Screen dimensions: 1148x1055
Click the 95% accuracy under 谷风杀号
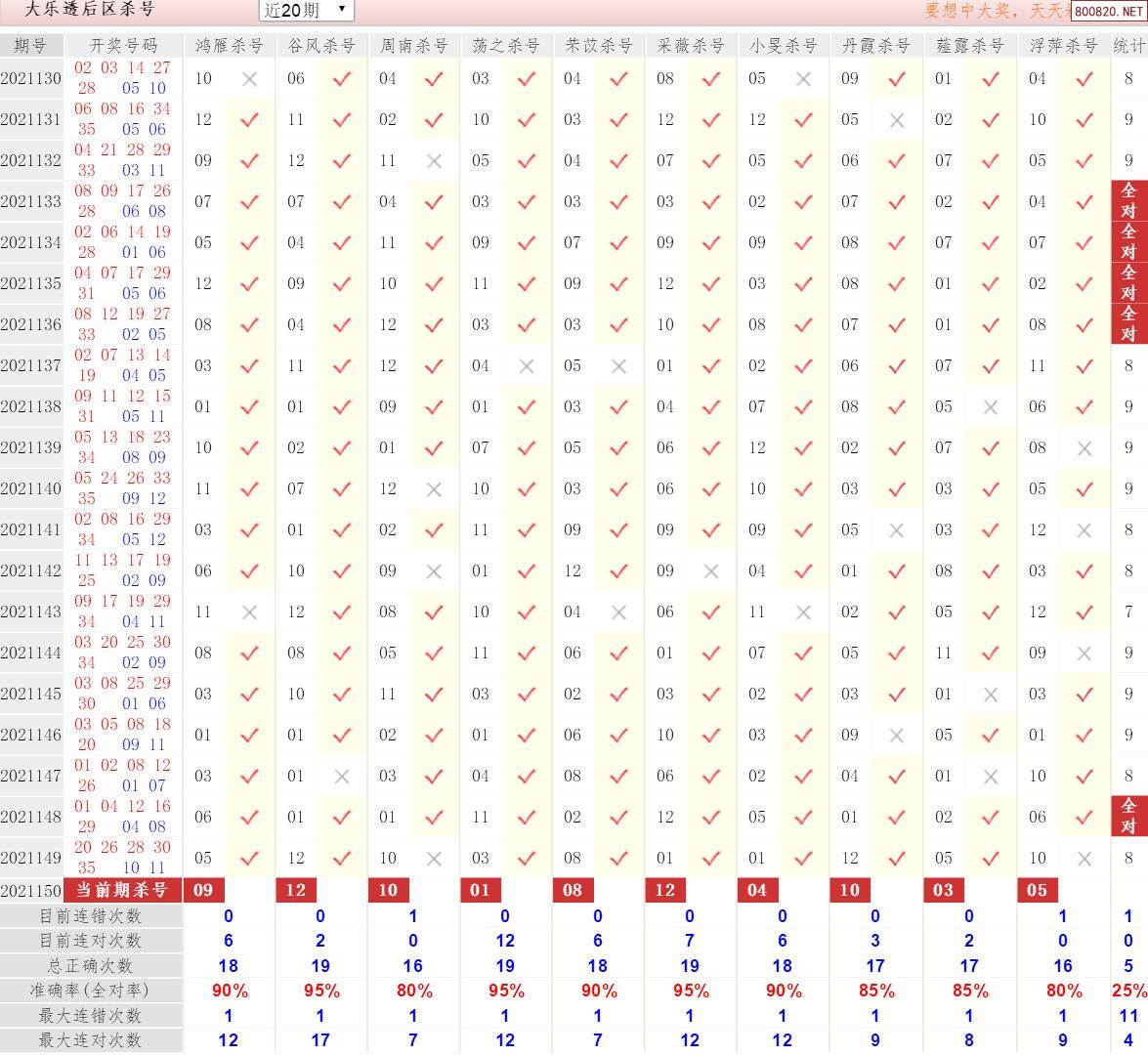pyautogui.click(x=321, y=992)
